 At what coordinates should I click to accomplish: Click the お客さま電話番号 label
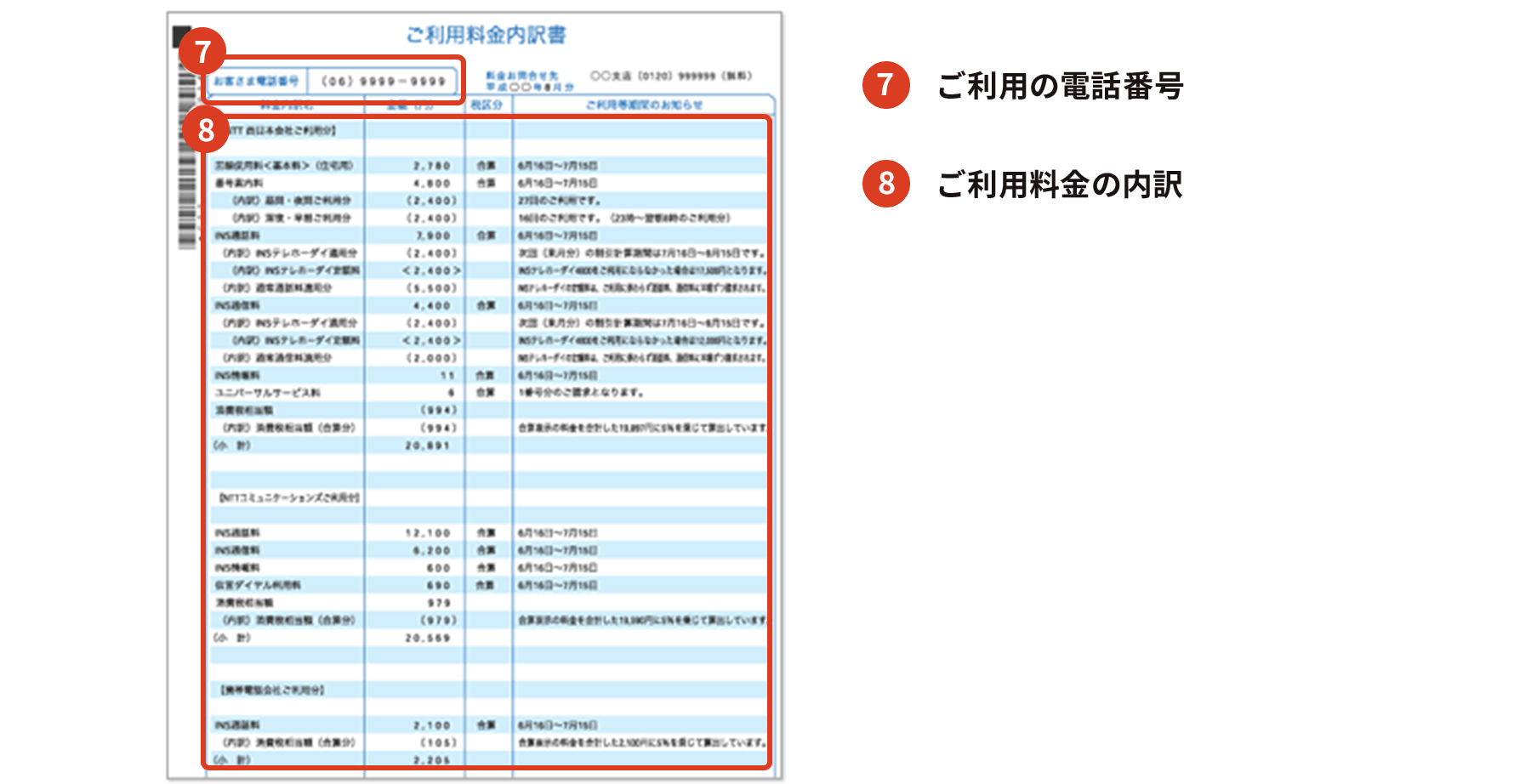tap(256, 82)
